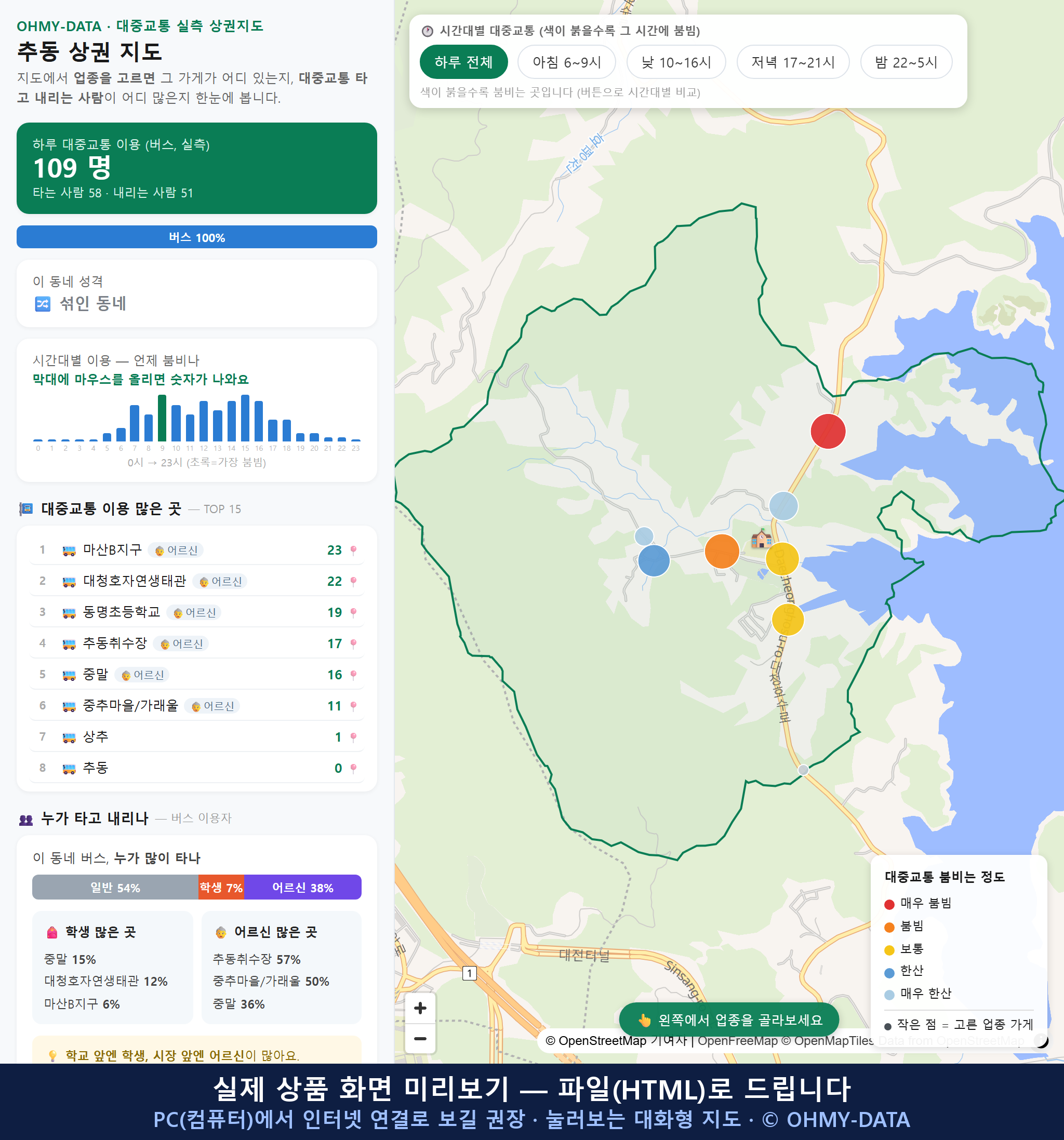Click the 매우 붐빔 red legend dot
The image size is (1064, 1140).
889,904
